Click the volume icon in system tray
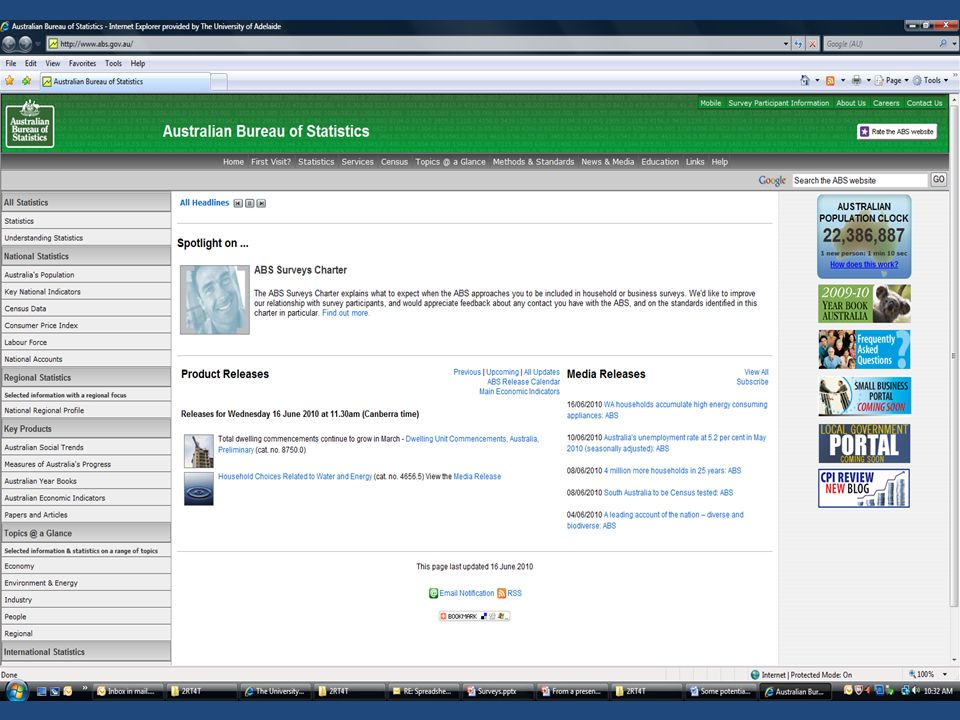This screenshot has height=720, width=960. click(x=917, y=691)
